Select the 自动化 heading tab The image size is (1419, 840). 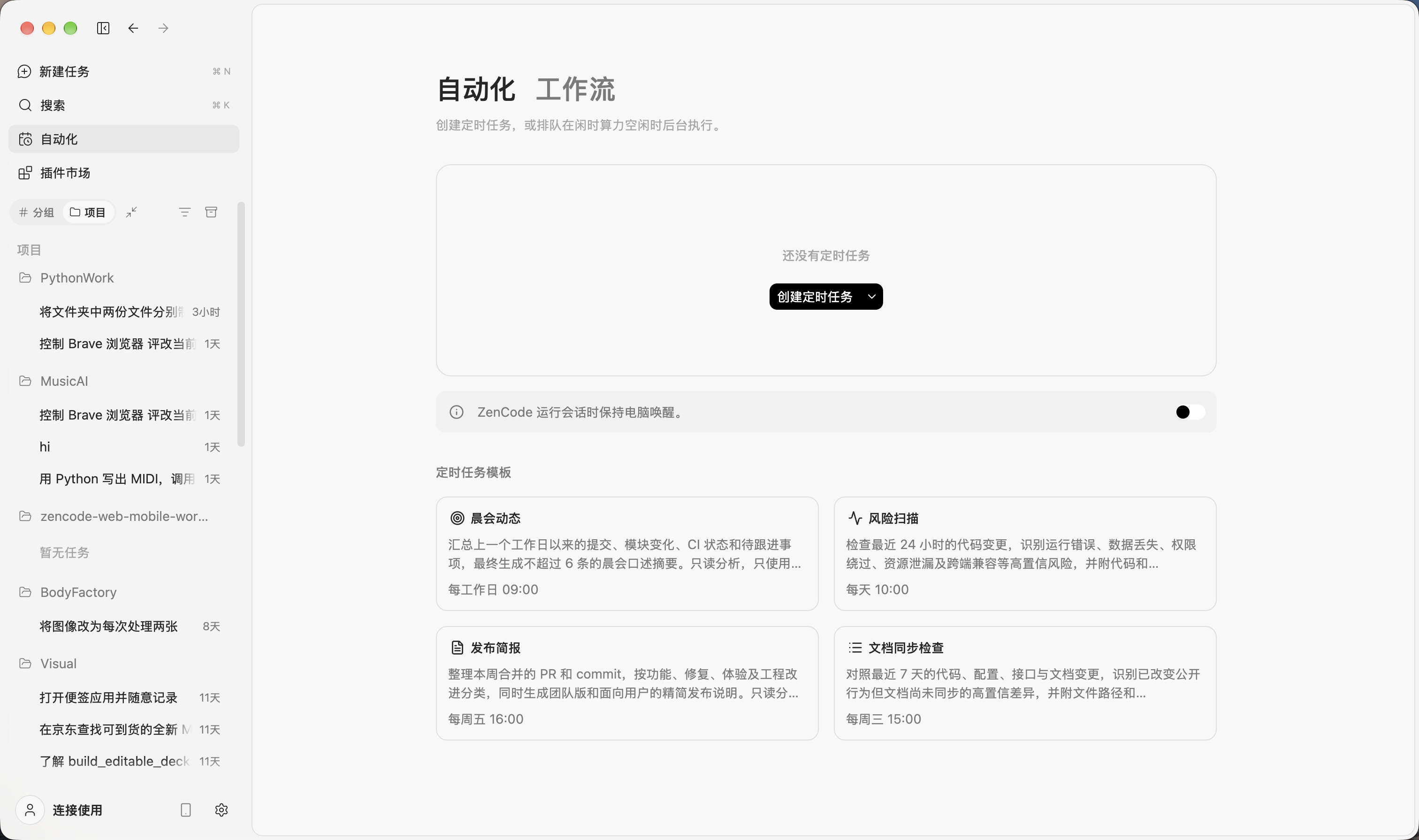click(x=476, y=90)
